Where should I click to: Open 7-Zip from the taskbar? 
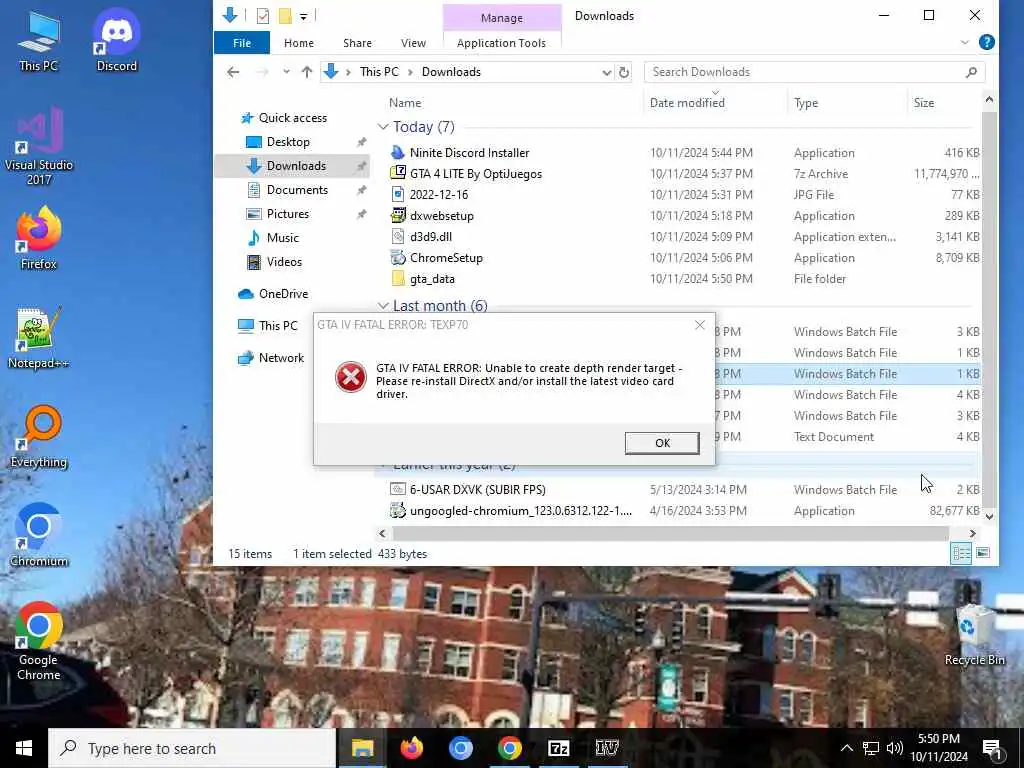coord(558,748)
